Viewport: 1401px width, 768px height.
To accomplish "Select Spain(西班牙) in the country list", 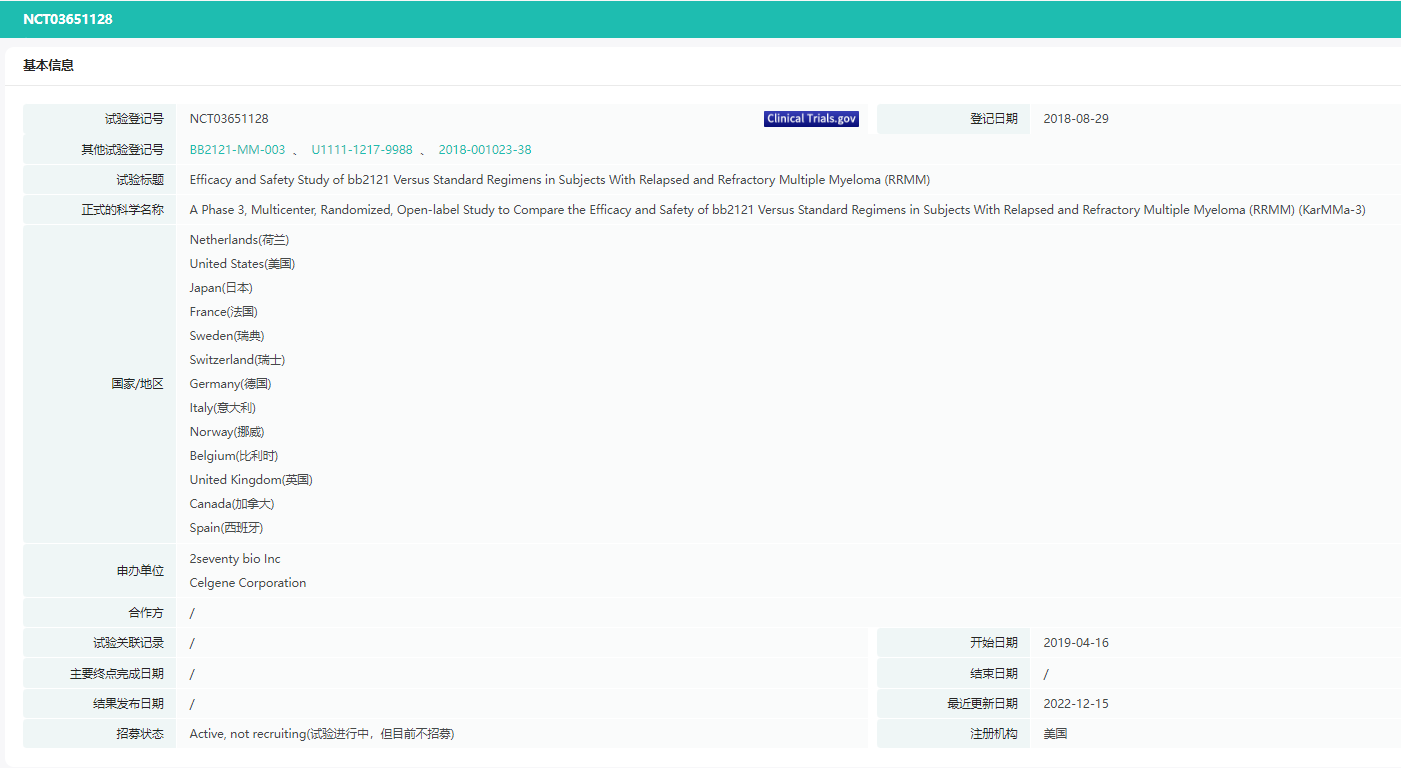I will click(227, 528).
